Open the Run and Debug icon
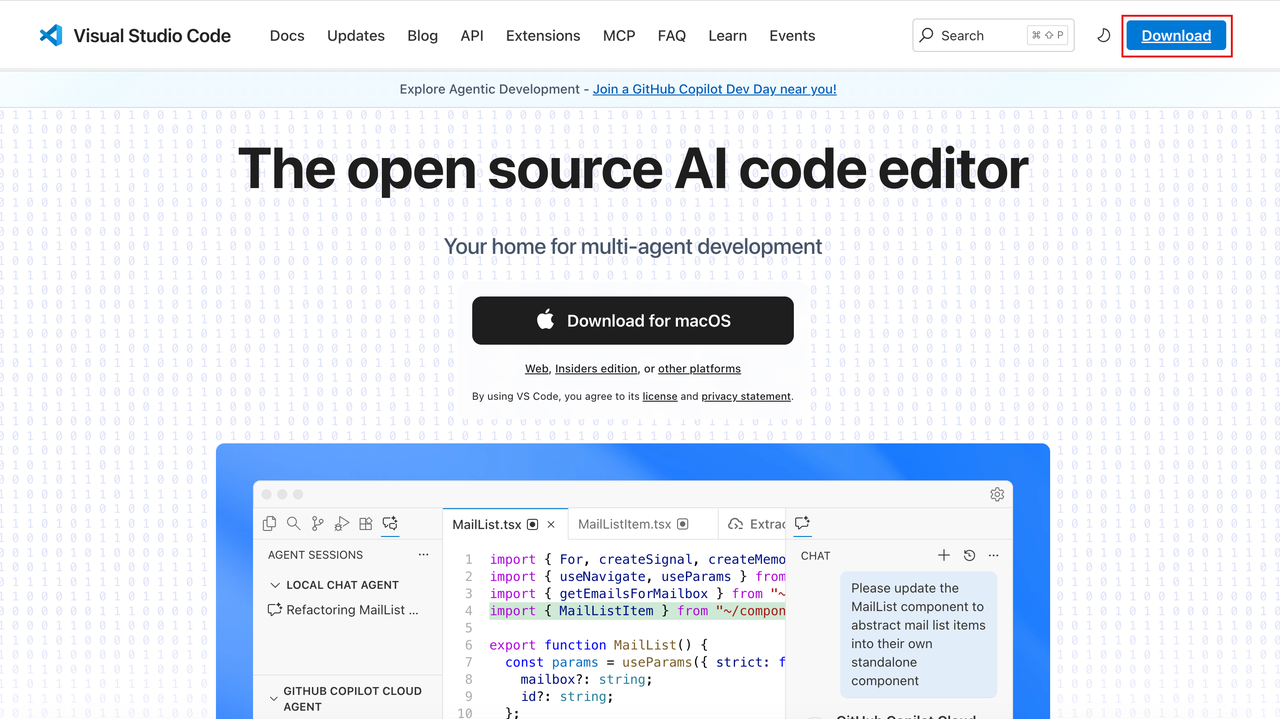This screenshot has height=719, width=1280. point(341,523)
